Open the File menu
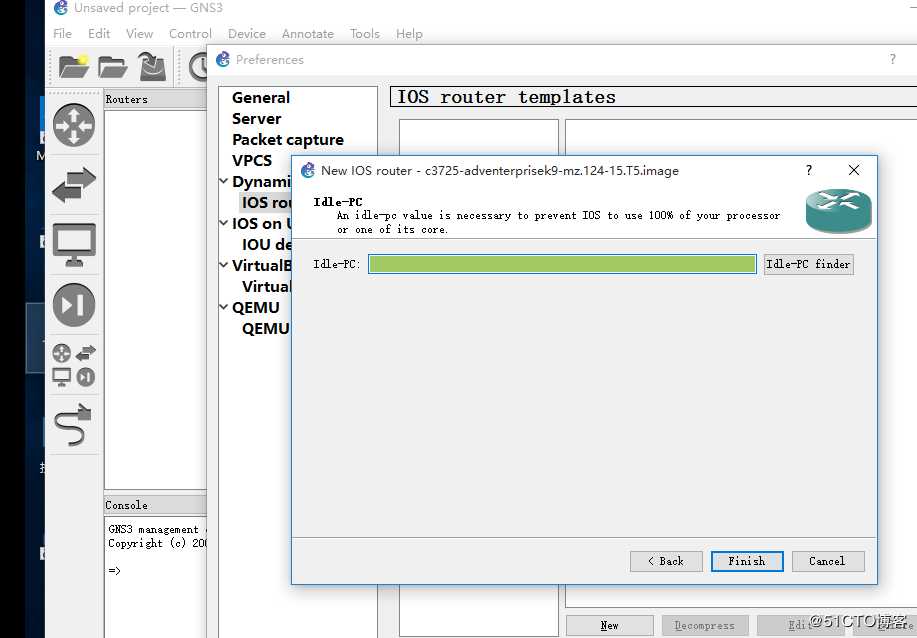This screenshot has height=638, width=917. click(x=62, y=34)
